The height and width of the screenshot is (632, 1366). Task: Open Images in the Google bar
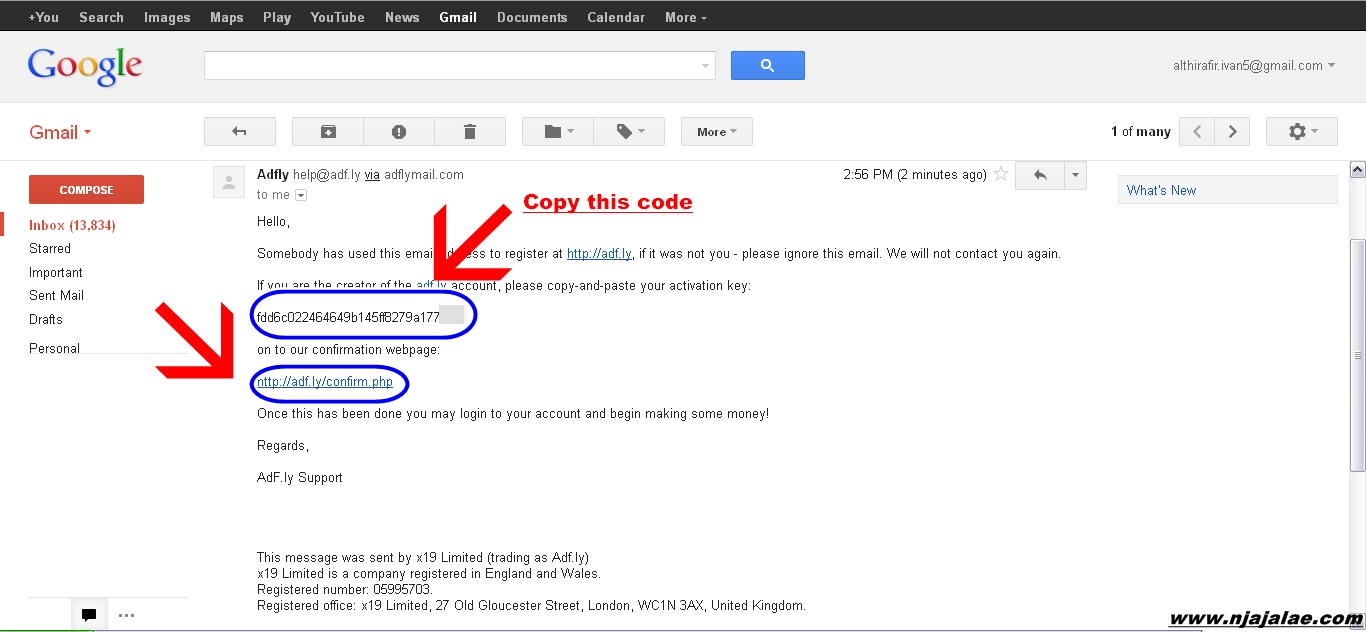click(167, 17)
